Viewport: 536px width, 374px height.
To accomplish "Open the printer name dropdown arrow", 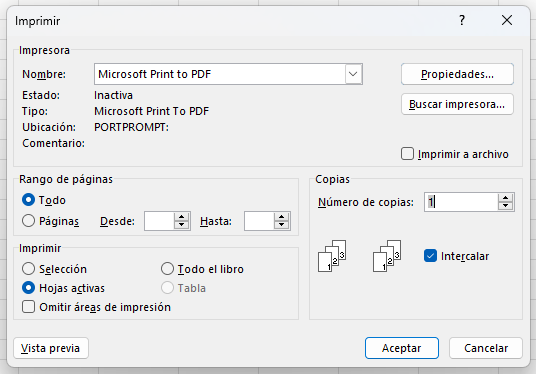I will click(x=353, y=74).
